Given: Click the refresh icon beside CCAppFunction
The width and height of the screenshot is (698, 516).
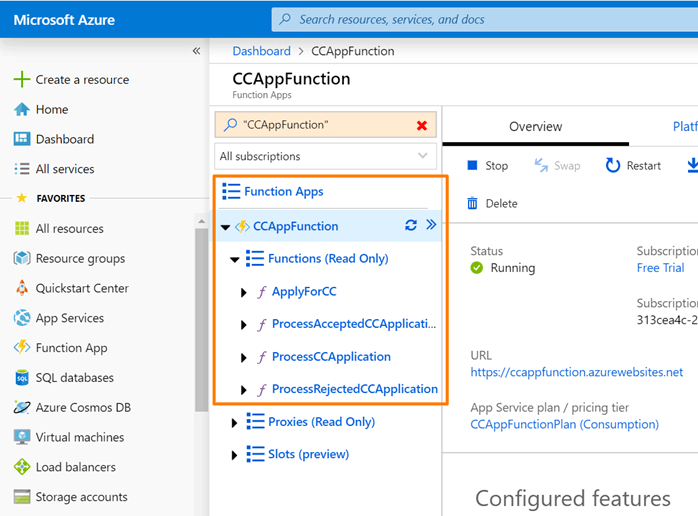Looking at the screenshot, I should point(411,226).
